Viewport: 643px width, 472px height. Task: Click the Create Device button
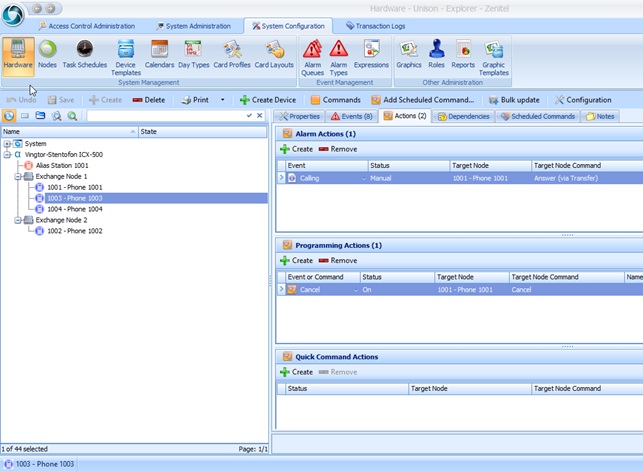(268, 100)
